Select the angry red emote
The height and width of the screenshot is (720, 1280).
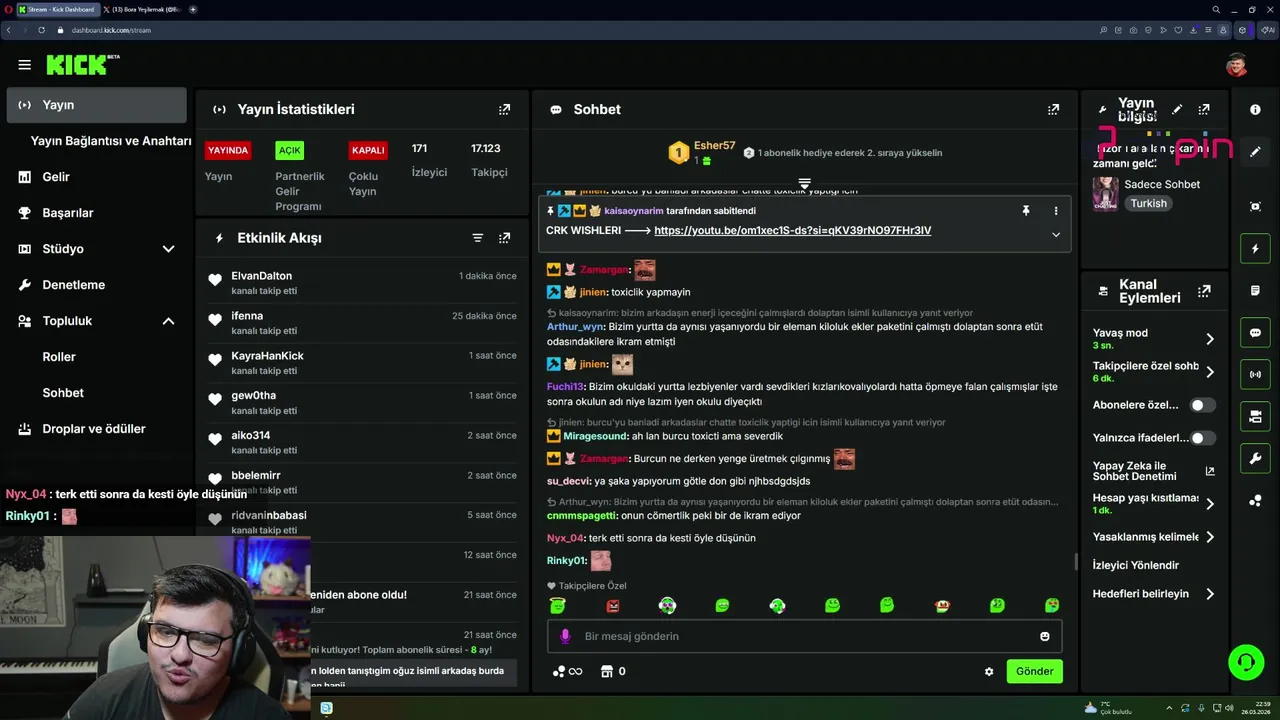point(613,605)
